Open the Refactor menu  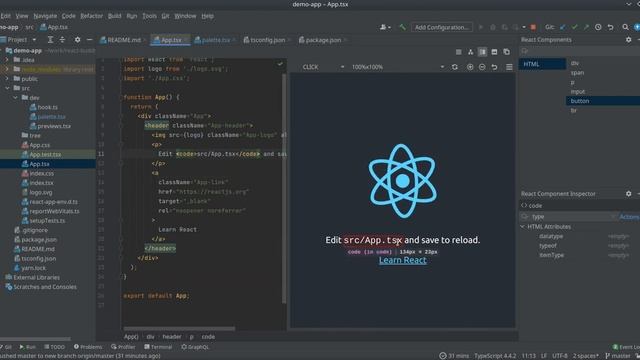91,16
